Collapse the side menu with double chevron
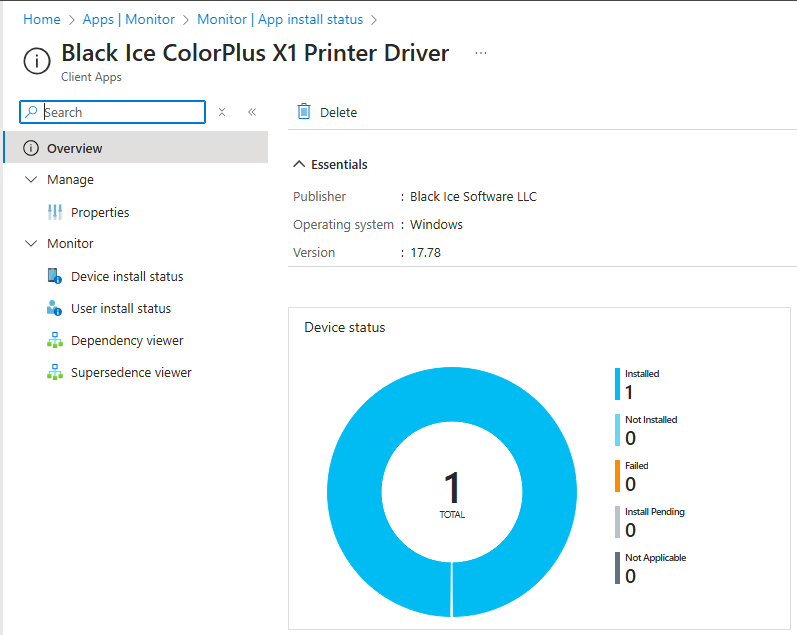Viewport: 797px width, 635px height. click(252, 112)
